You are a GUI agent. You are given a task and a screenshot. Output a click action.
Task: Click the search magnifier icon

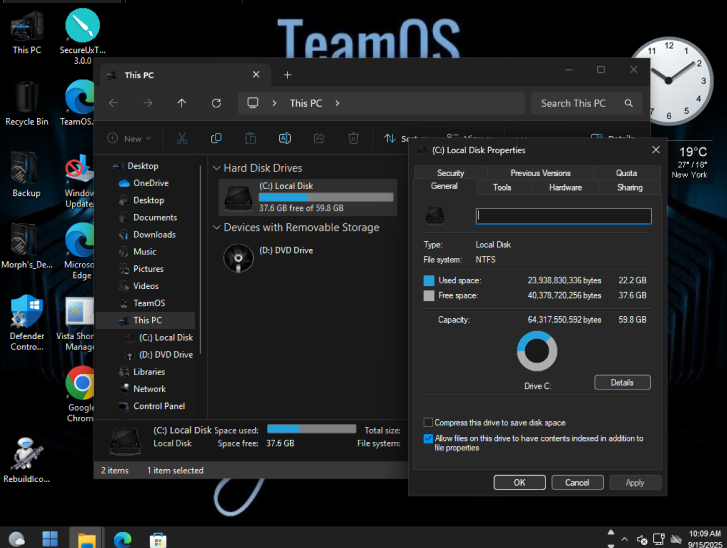tap(629, 103)
